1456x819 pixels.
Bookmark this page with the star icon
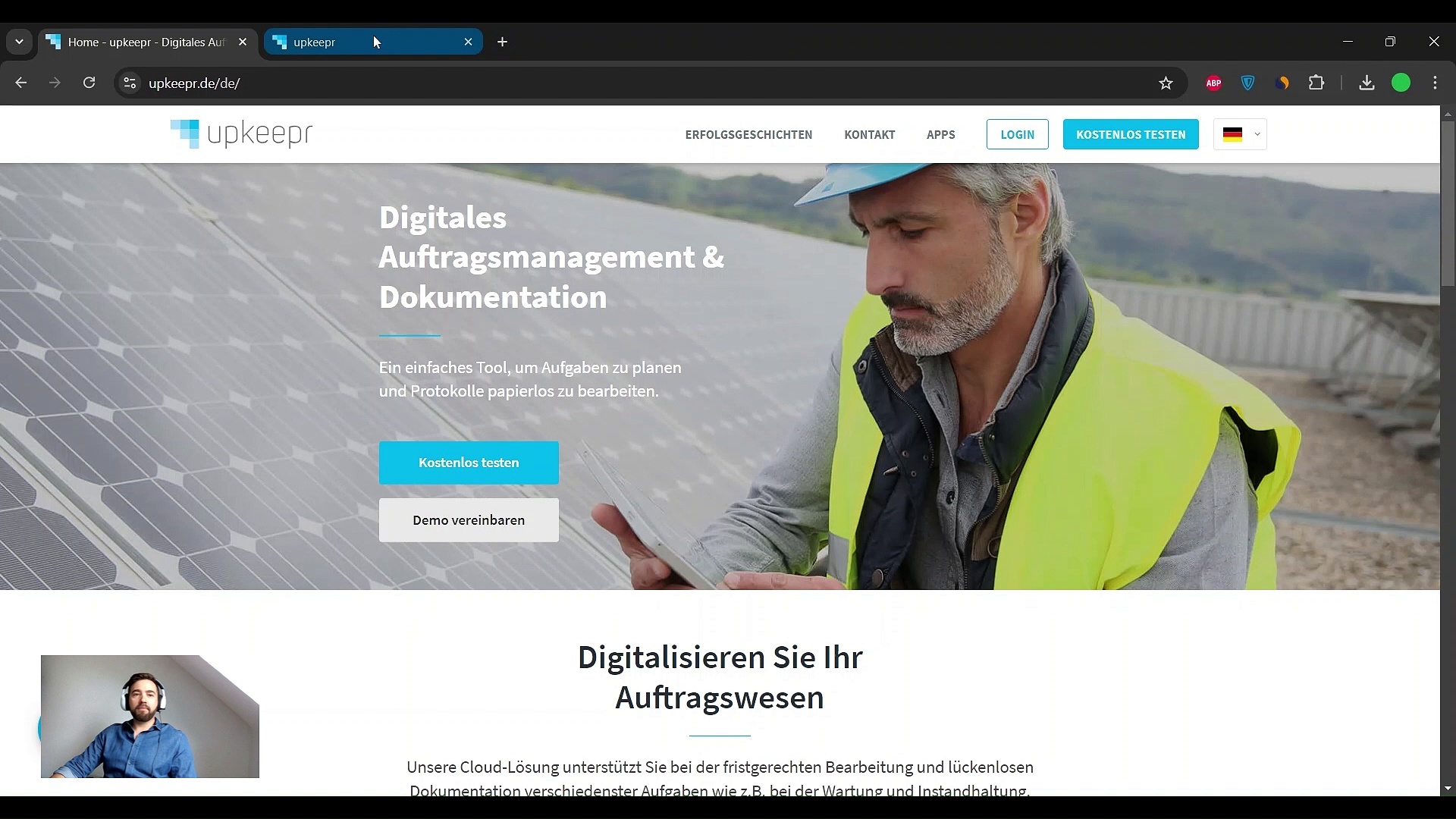pos(1166,83)
